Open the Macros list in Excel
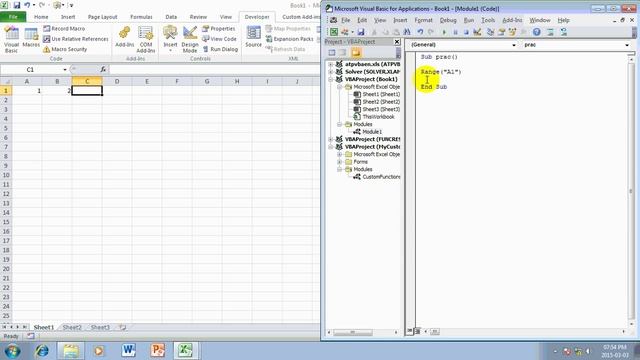 (x=31, y=39)
